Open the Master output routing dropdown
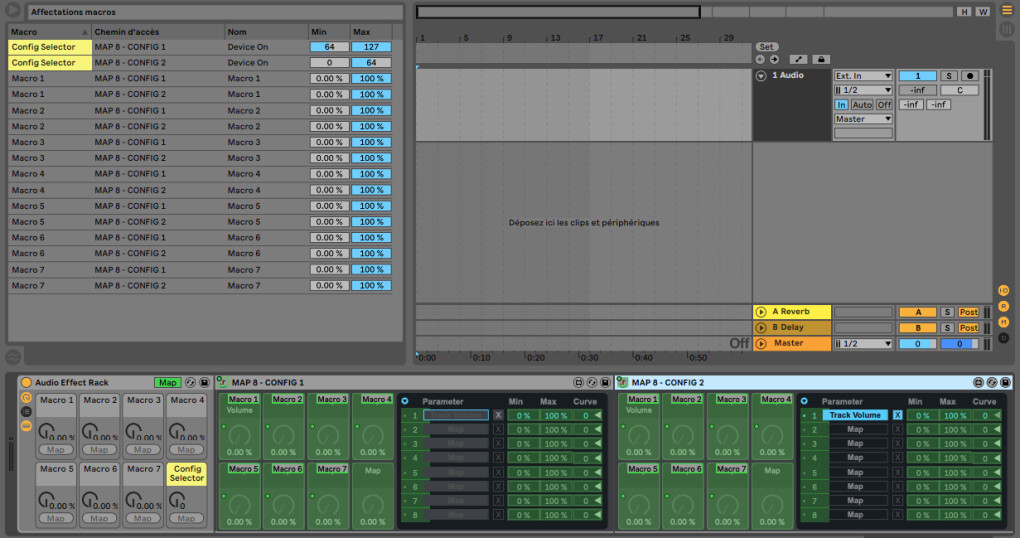 coord(863,119)
